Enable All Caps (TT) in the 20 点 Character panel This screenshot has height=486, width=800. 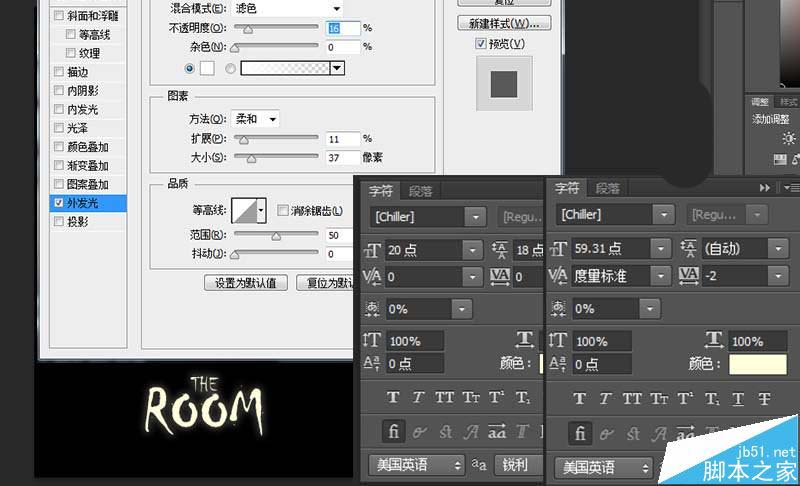coord(444,397)
